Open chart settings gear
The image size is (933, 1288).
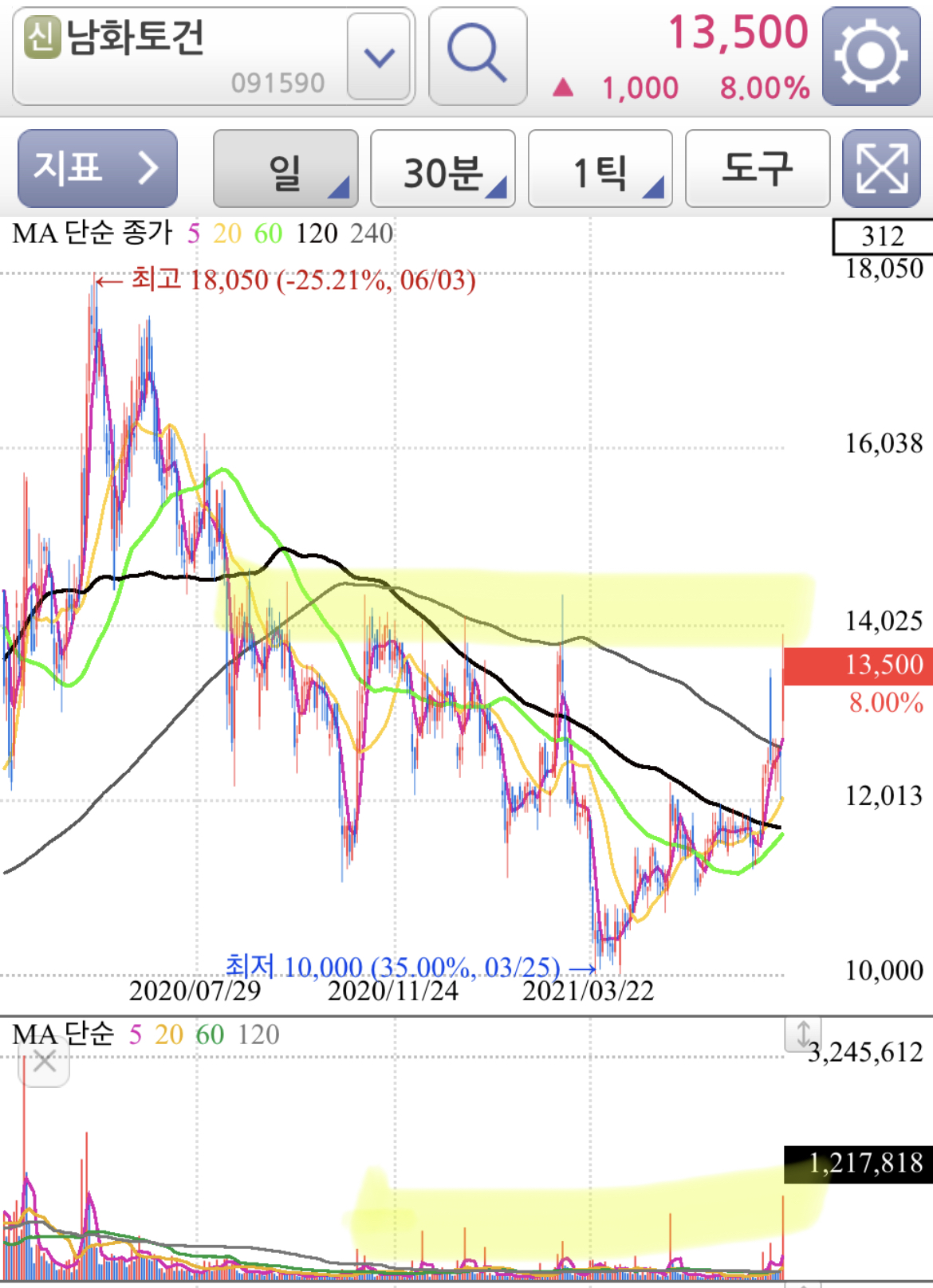871,56
